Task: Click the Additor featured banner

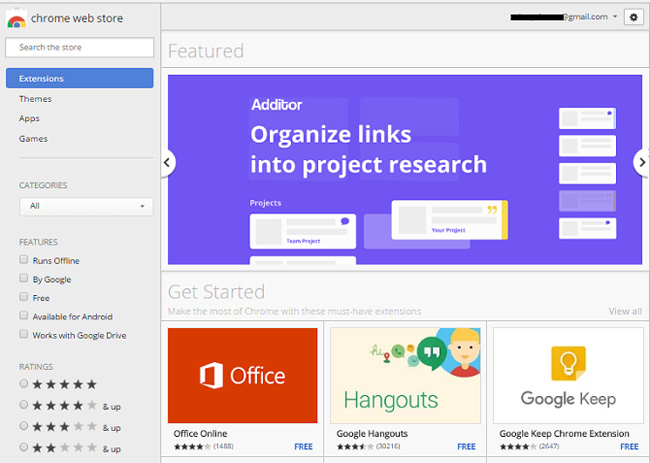Action: 405,169
